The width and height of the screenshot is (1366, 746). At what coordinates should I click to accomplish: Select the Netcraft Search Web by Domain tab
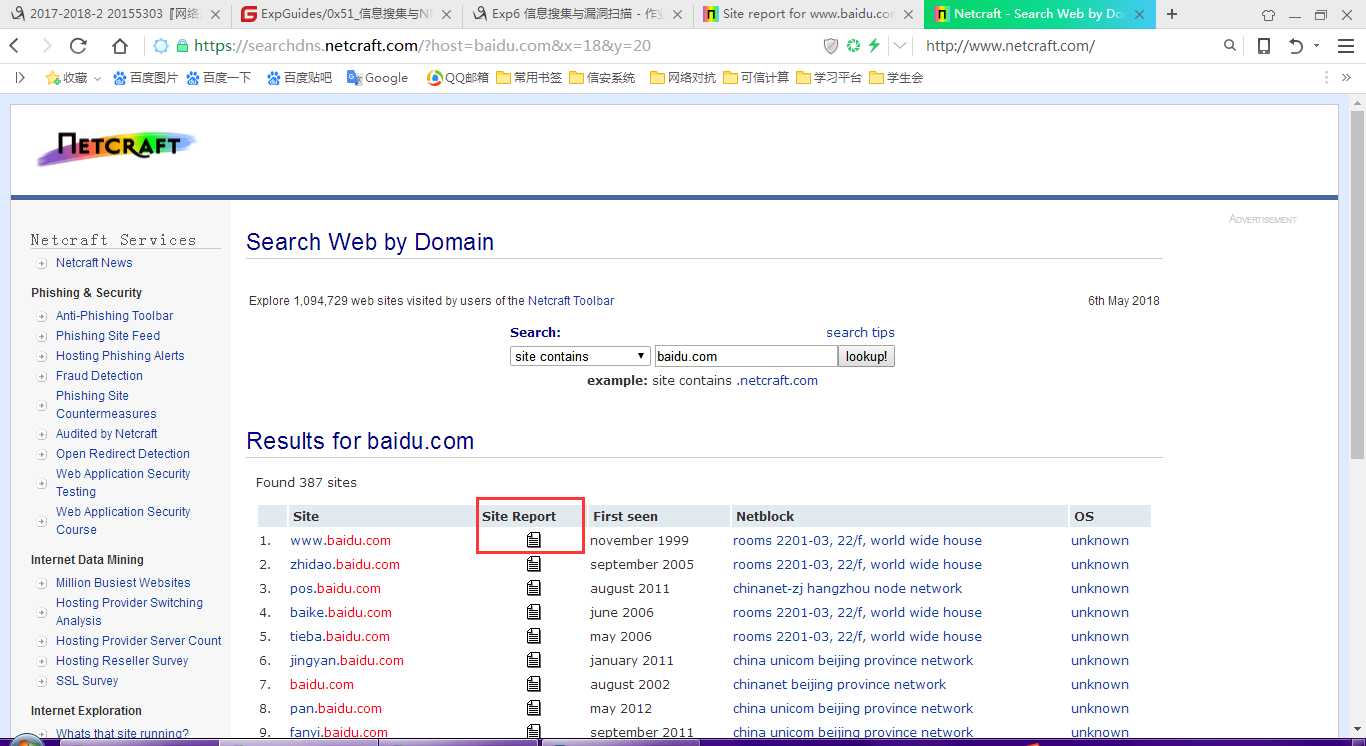click(1040, 14)
